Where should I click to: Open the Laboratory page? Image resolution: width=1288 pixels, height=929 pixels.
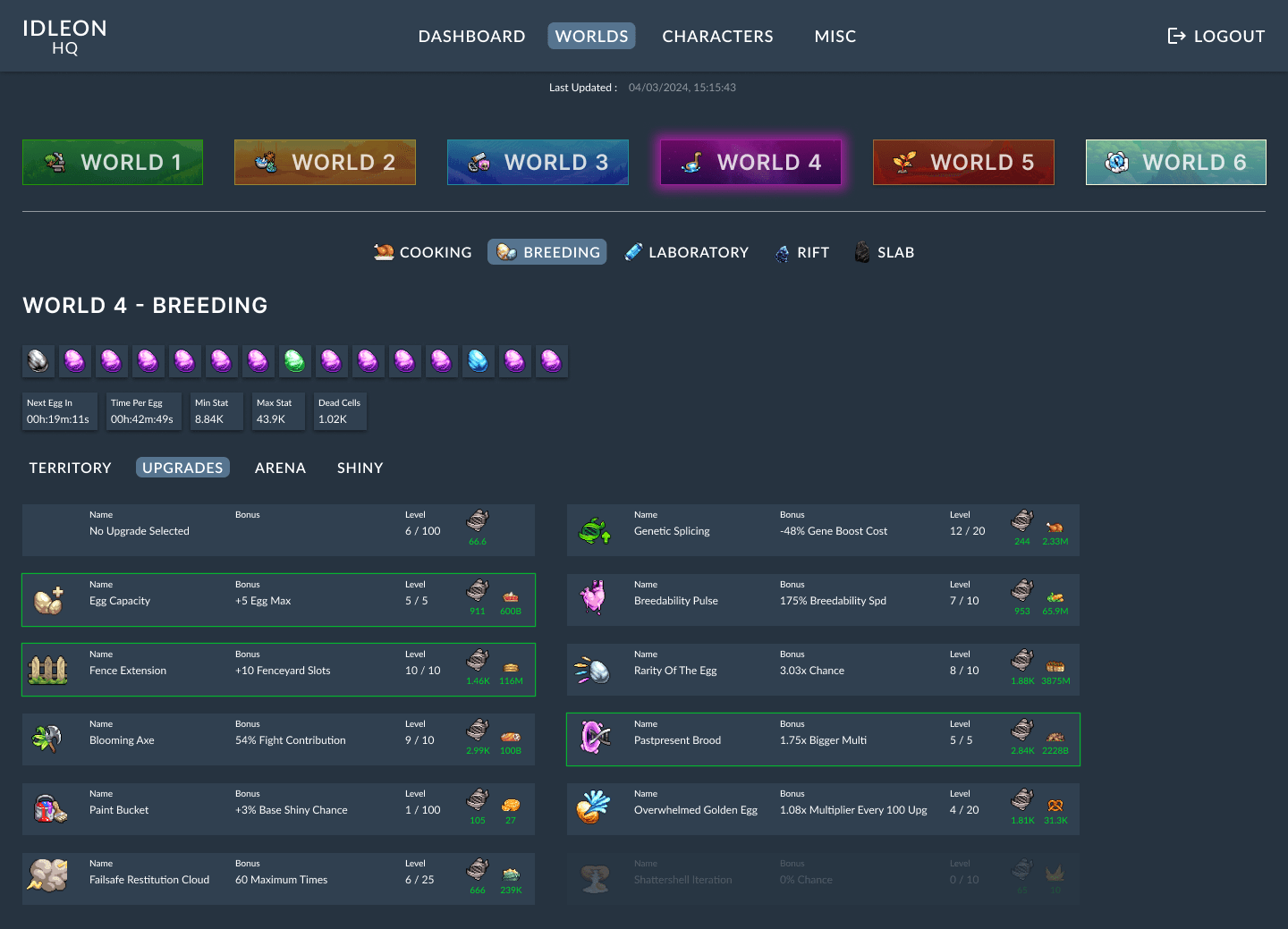click(x=686, y=252)
